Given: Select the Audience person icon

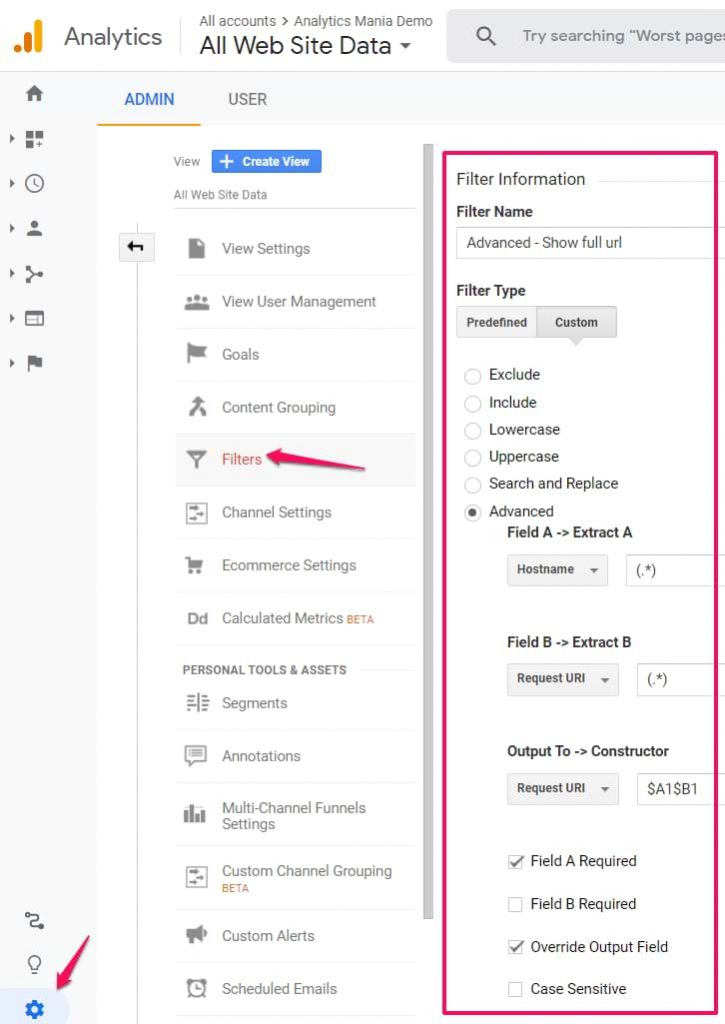Looking at the screenshot, I should 34,227.
